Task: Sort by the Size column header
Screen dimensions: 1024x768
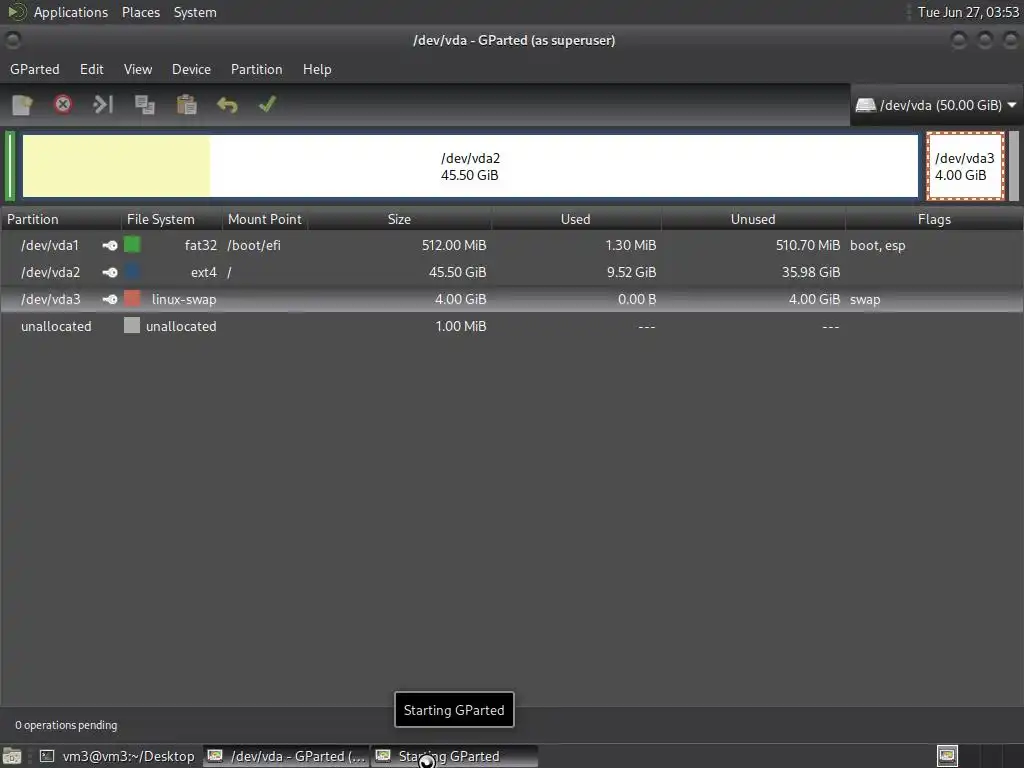Action: point(400,219)
